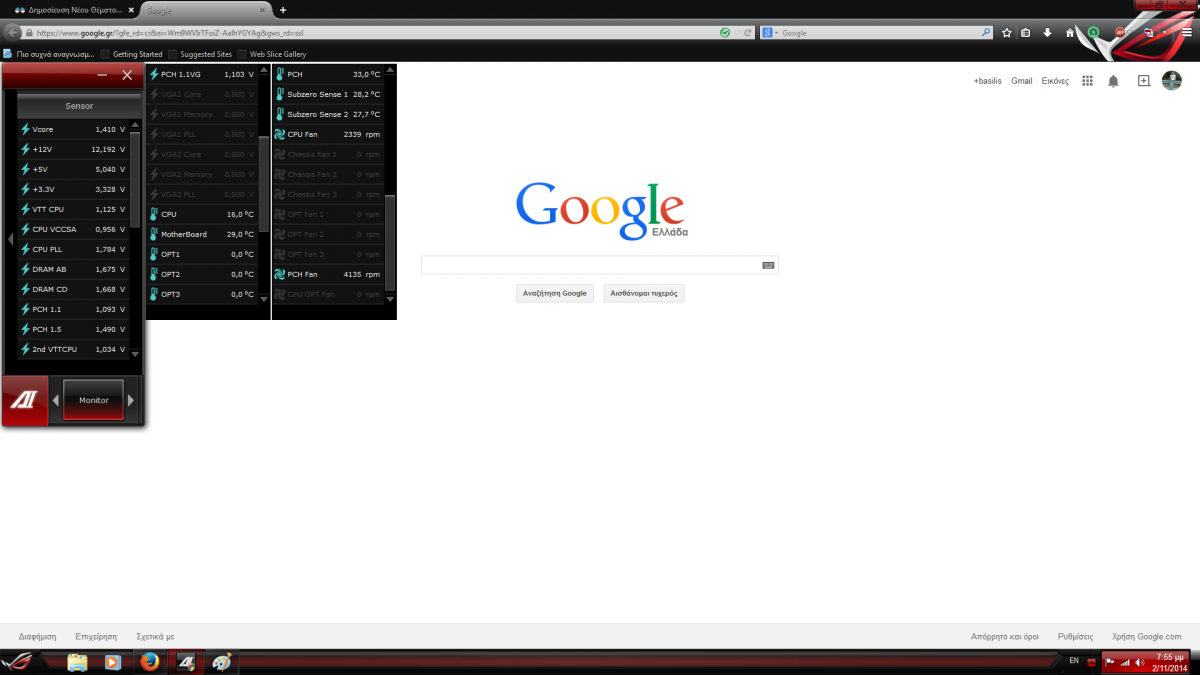
Task: Click the CPU temperature thermometer icon
Action: (154, 214)
